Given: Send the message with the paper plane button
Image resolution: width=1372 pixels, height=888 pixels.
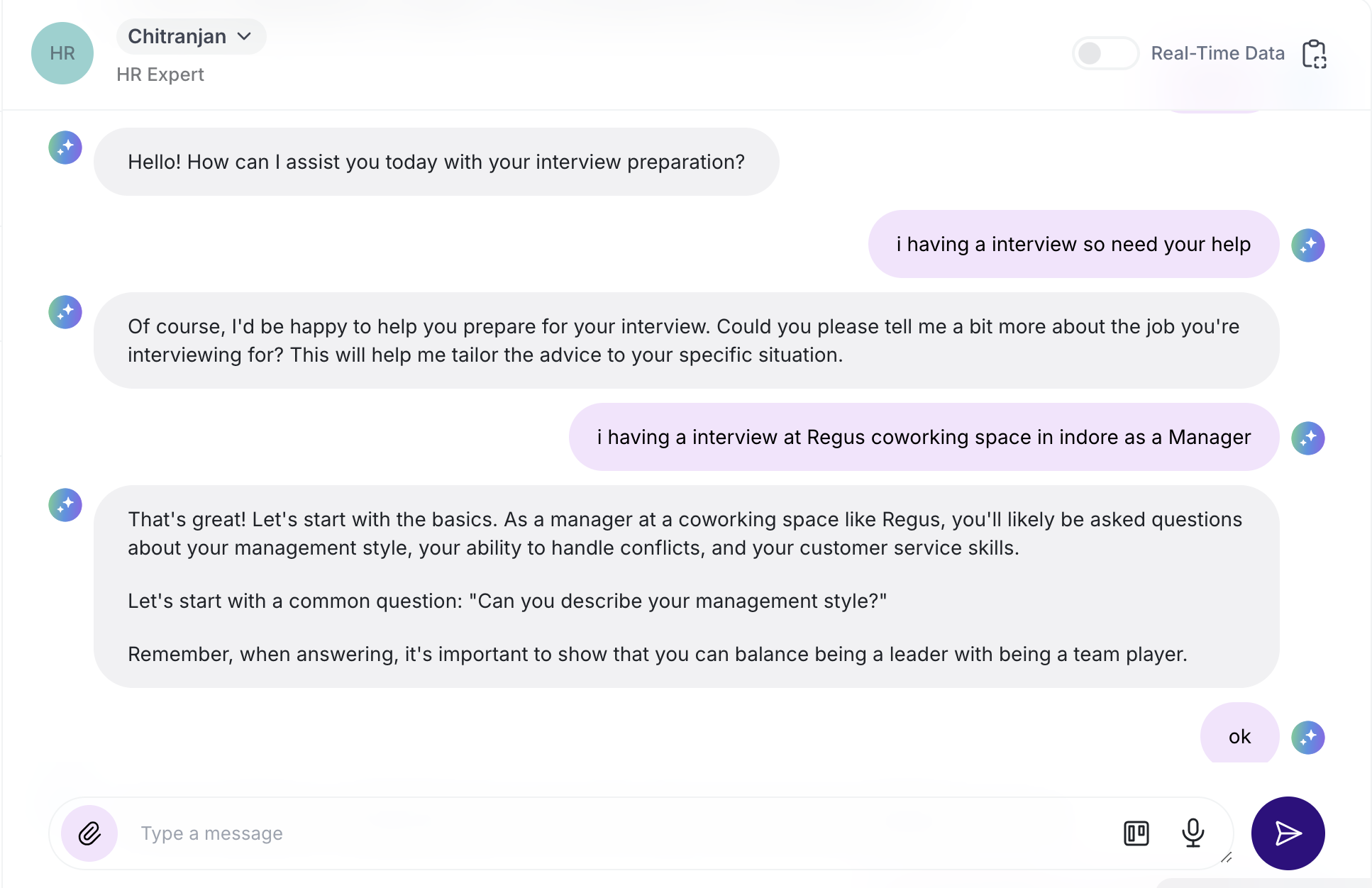Looking at the screenshot, I should coord(1289,833).
